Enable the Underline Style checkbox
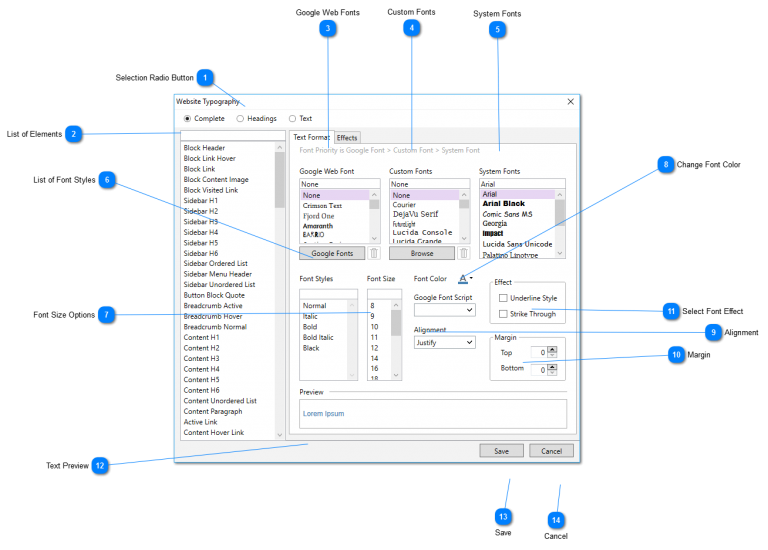 pos(503,298)
